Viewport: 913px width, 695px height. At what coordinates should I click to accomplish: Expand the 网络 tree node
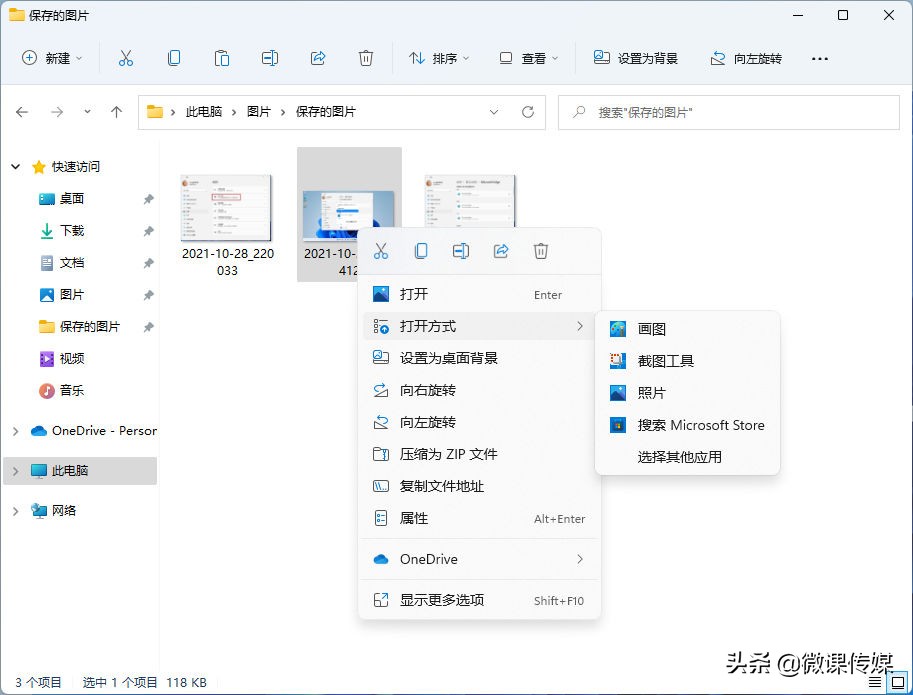pyautogui.click(x=16, y=511)
